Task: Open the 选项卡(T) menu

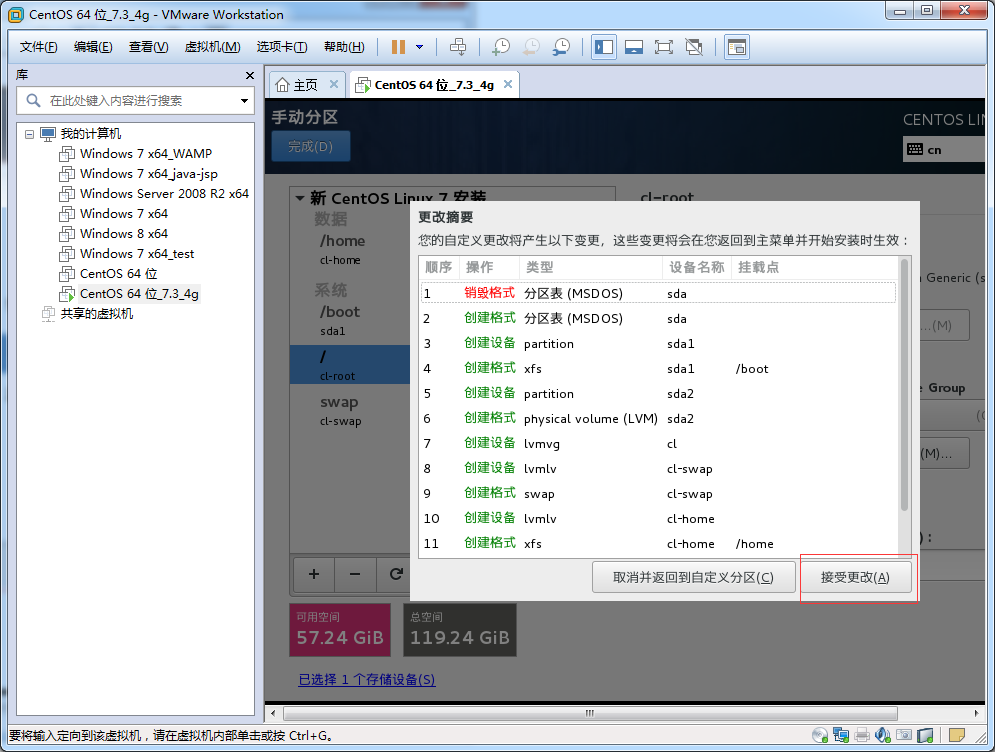Action: (x=282, y=47)
